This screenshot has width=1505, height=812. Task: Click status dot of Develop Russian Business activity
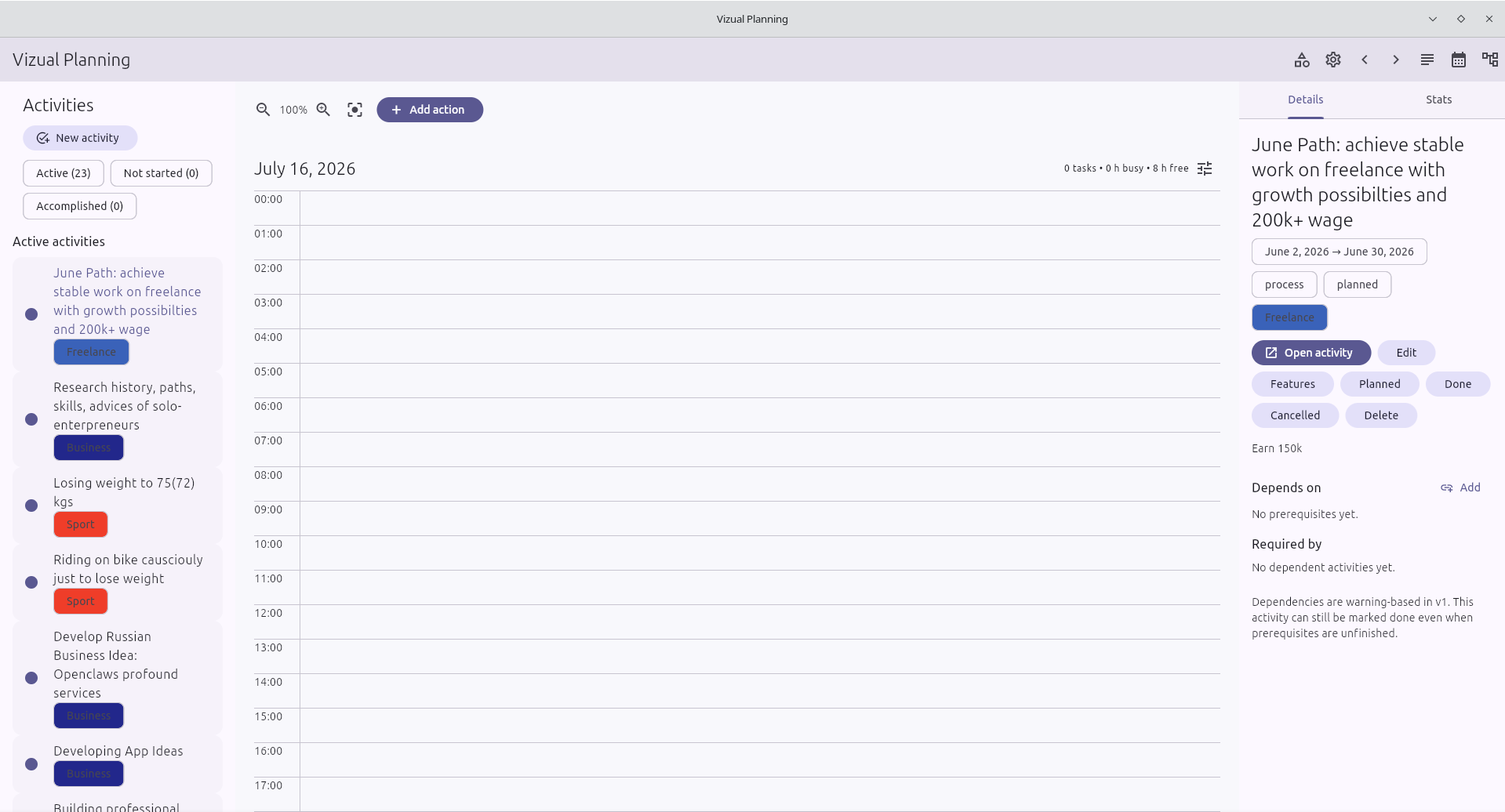pos(31,678)
